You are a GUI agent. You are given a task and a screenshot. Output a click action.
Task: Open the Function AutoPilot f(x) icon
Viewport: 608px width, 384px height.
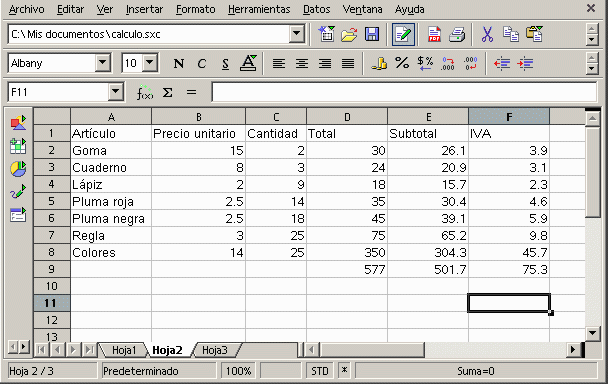[145, 92]
